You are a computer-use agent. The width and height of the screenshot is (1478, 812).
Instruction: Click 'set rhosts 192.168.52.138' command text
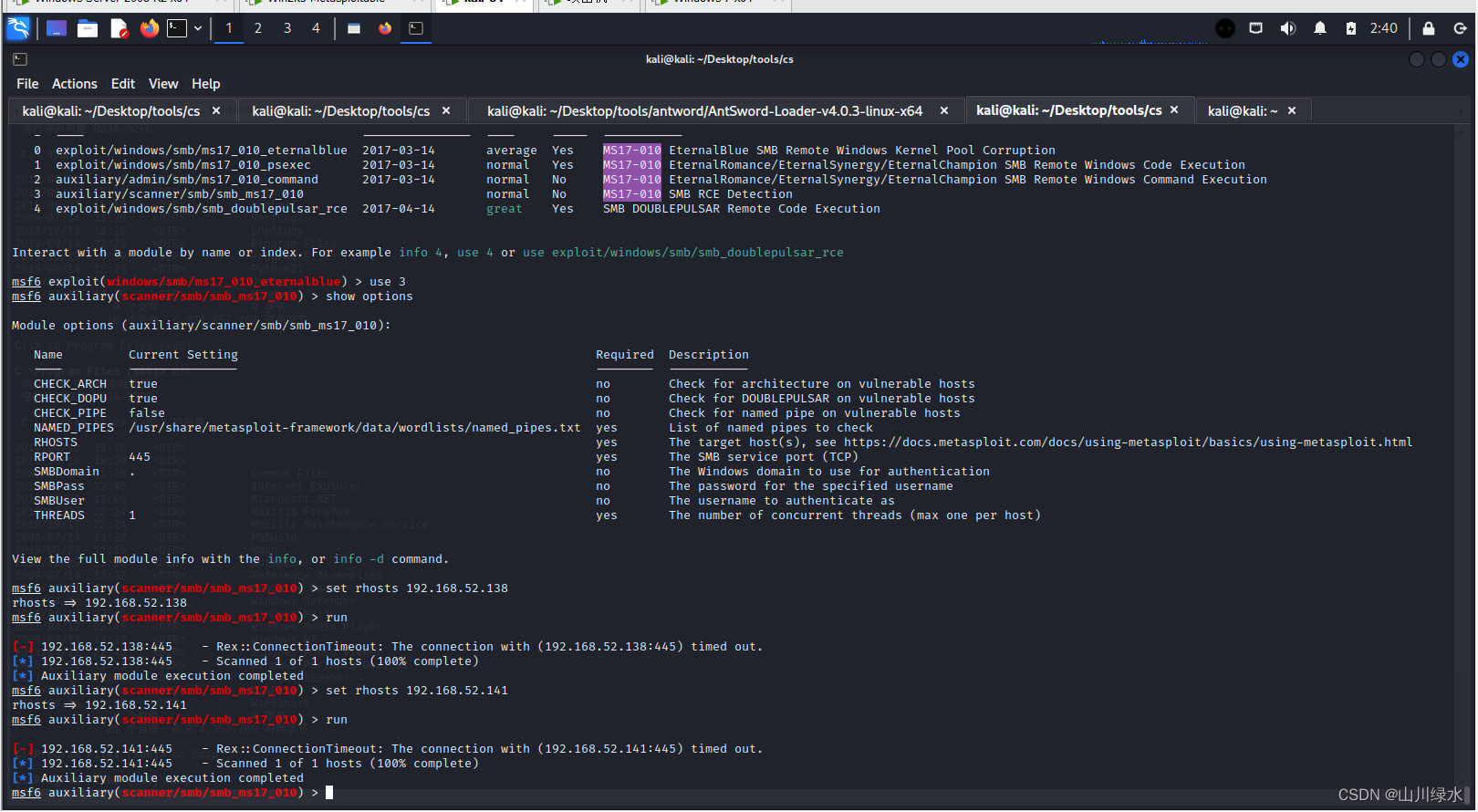(x=417, y=588)
